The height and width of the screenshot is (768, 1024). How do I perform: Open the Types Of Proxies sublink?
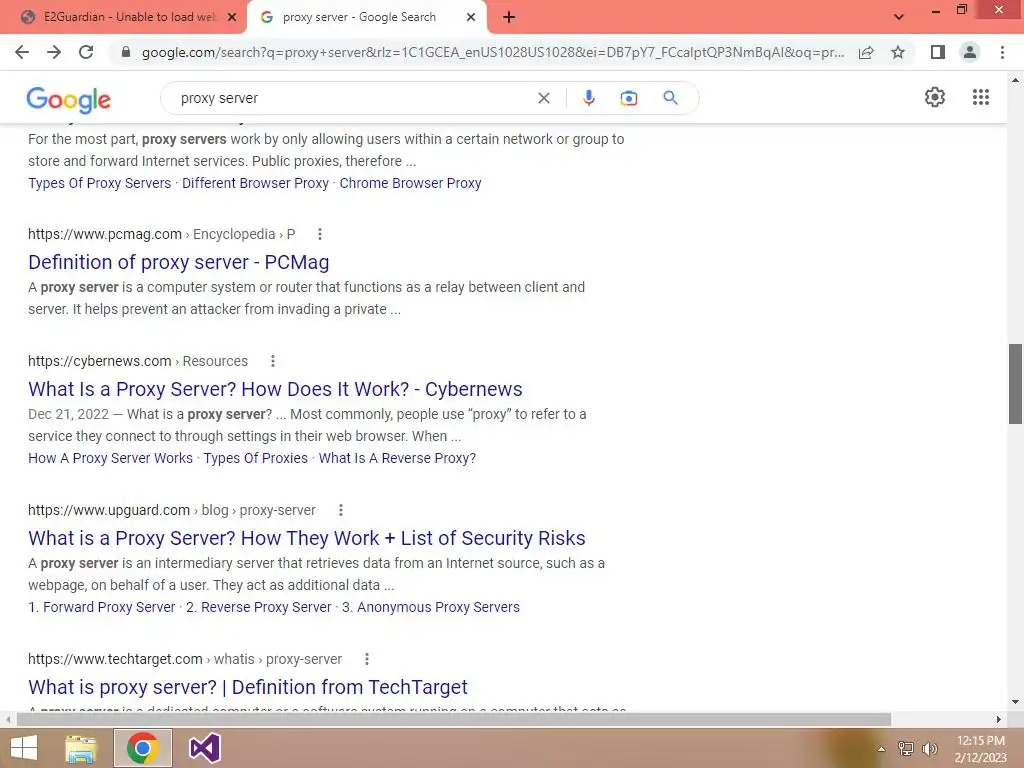tap(255, 458)
